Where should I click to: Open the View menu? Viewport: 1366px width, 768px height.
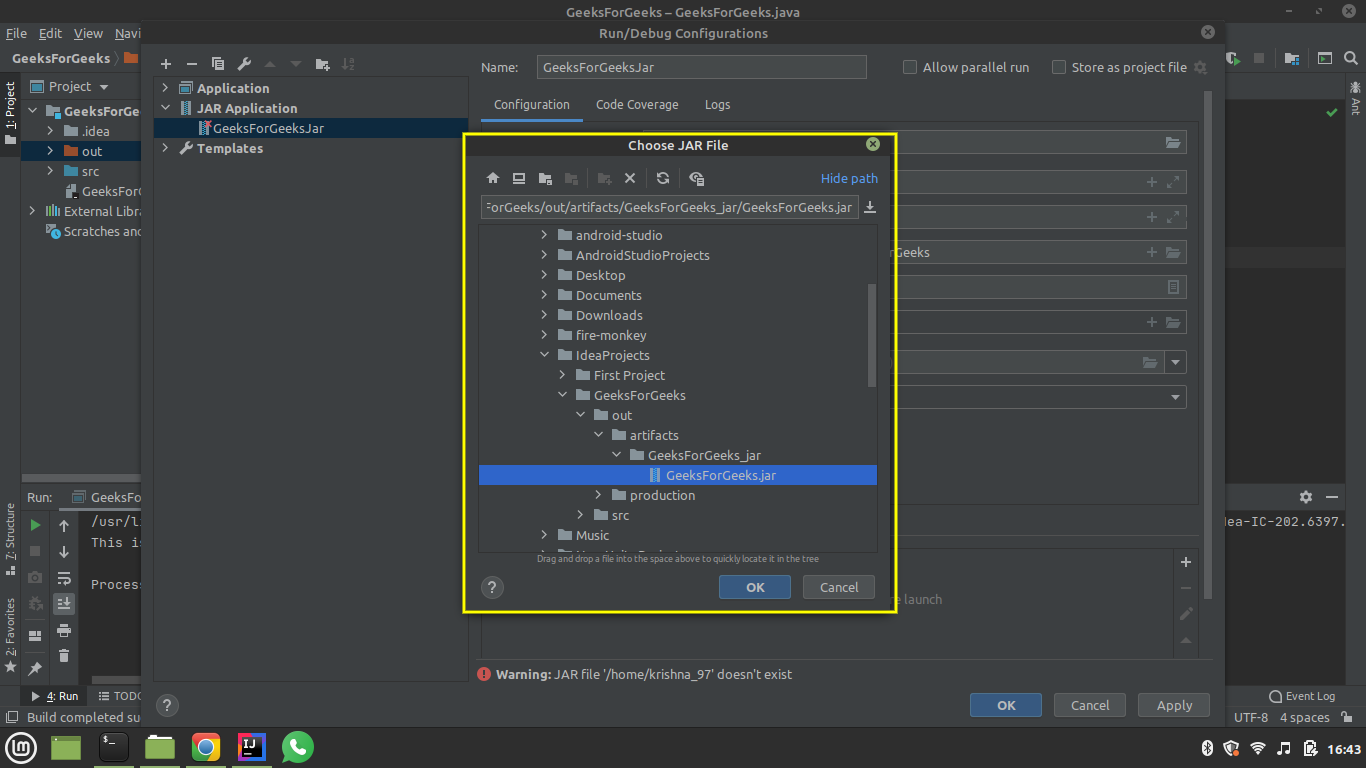pos(88,33)
